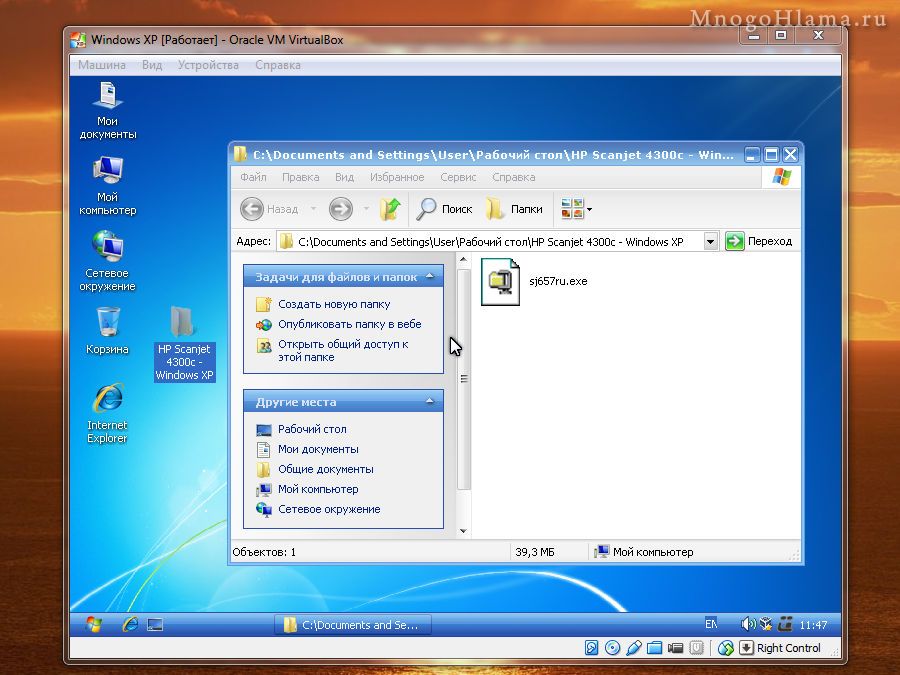Open the Справка menu in Explorer
This screenshot has width=900, height=675.
514,177
